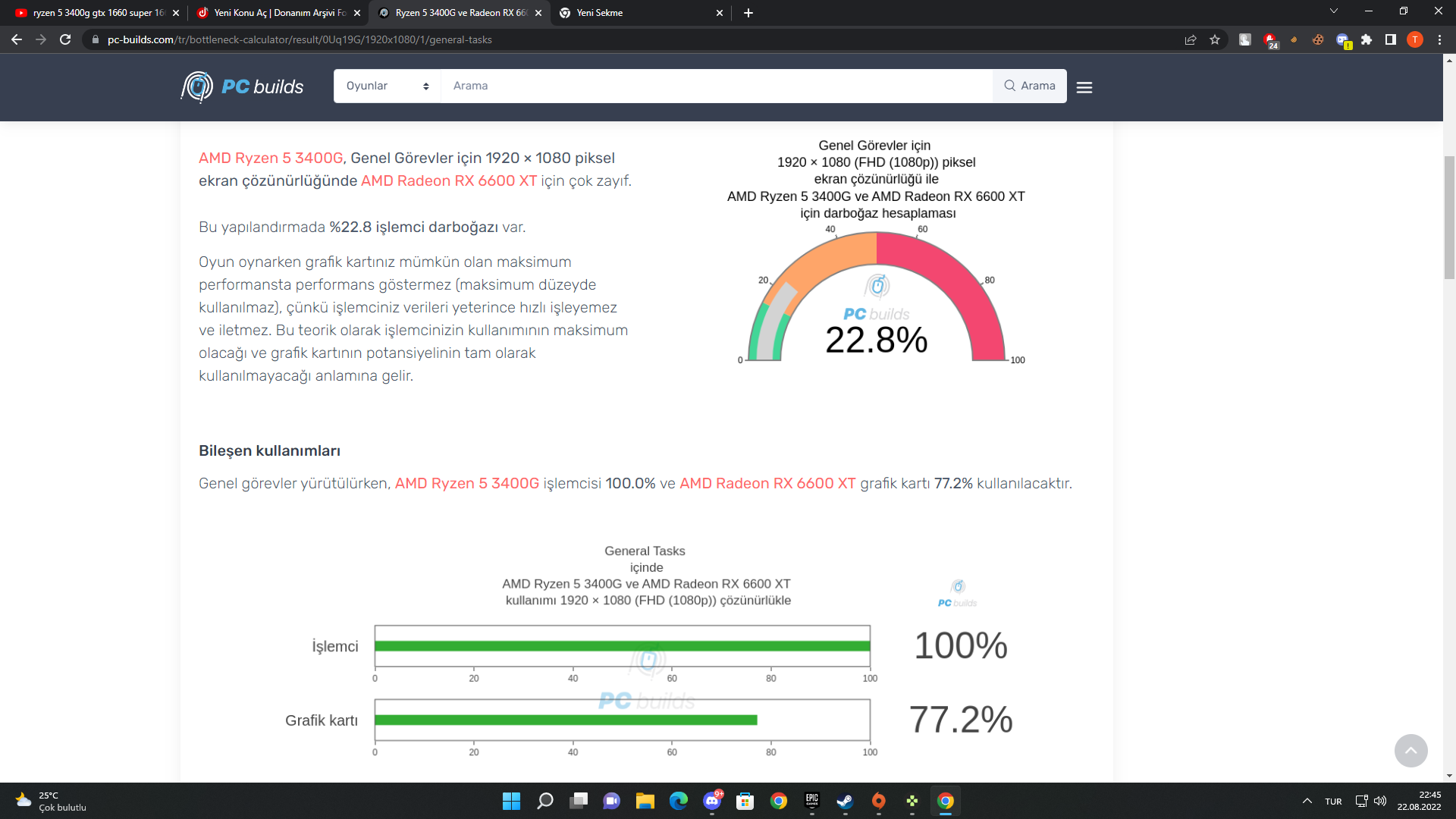Open the tab search chevron dropdown

point(1333,11)
